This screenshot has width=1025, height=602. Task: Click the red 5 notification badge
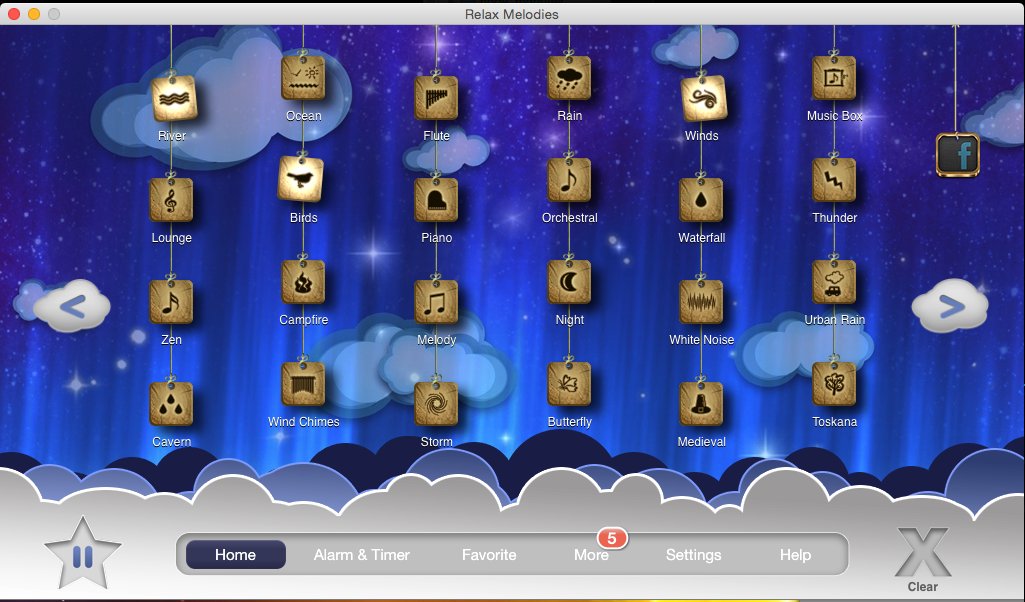(x=612, y=539)
